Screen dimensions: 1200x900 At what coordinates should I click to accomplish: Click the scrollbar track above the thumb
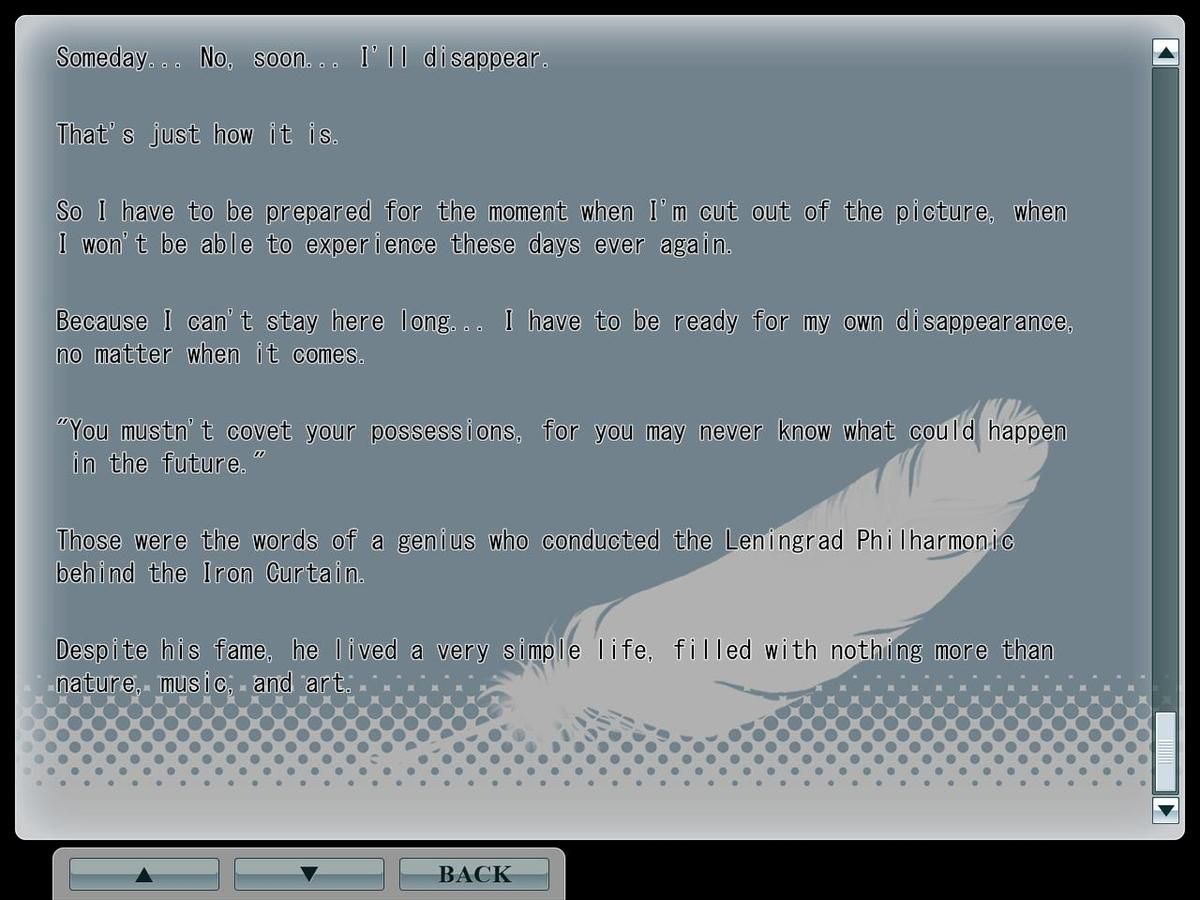1166,390
